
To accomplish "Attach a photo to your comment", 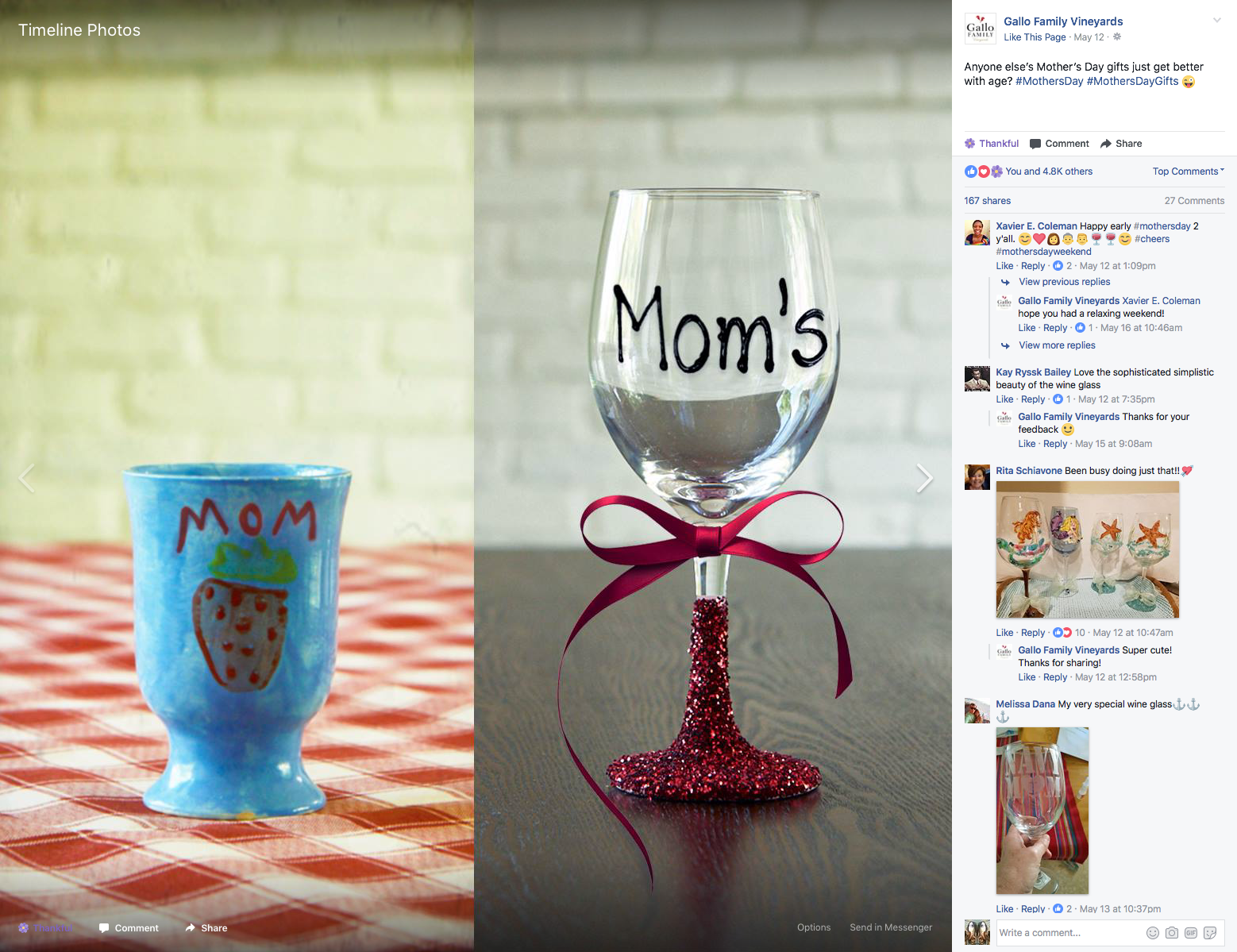I will coord(1172,933).
